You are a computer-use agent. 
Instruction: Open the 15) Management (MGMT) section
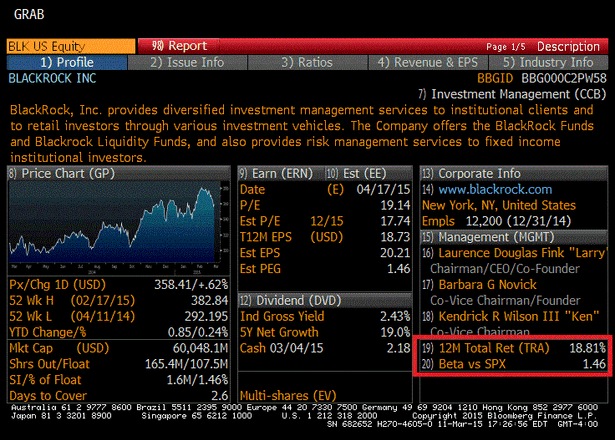[513, 237]
